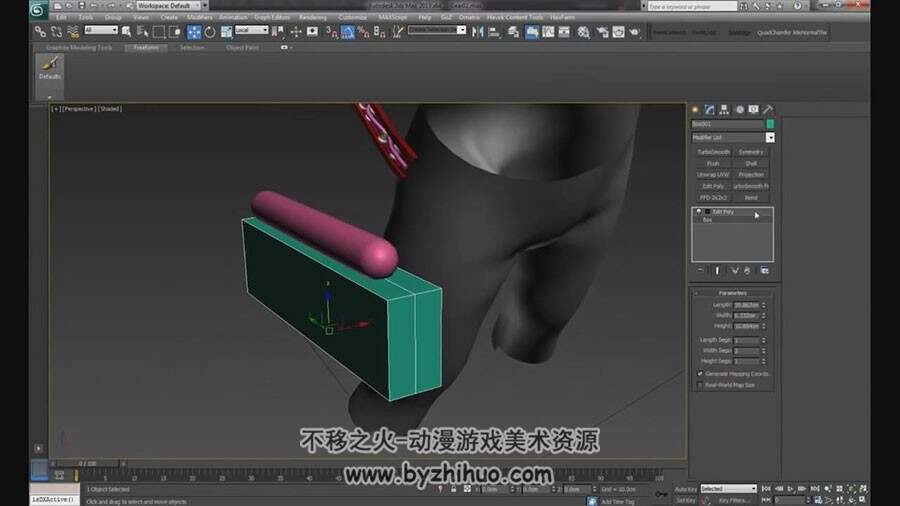The width and height of the screenshot is (900, 506).
Task: Open the ribbon options dropdown
Action: click(286, 48)
